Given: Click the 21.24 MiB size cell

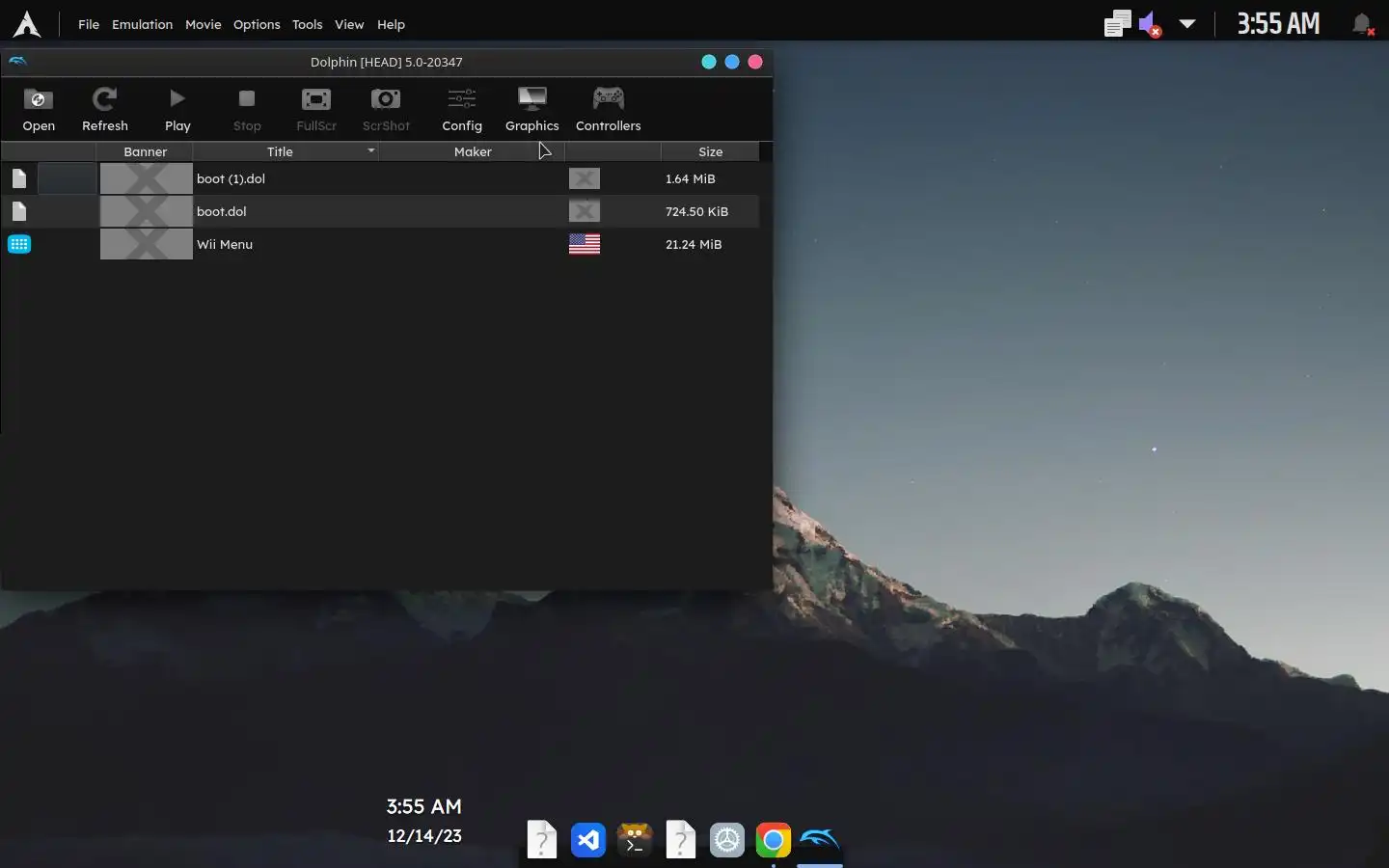Looking at the screenshot, I should click(x=694, y=244).
